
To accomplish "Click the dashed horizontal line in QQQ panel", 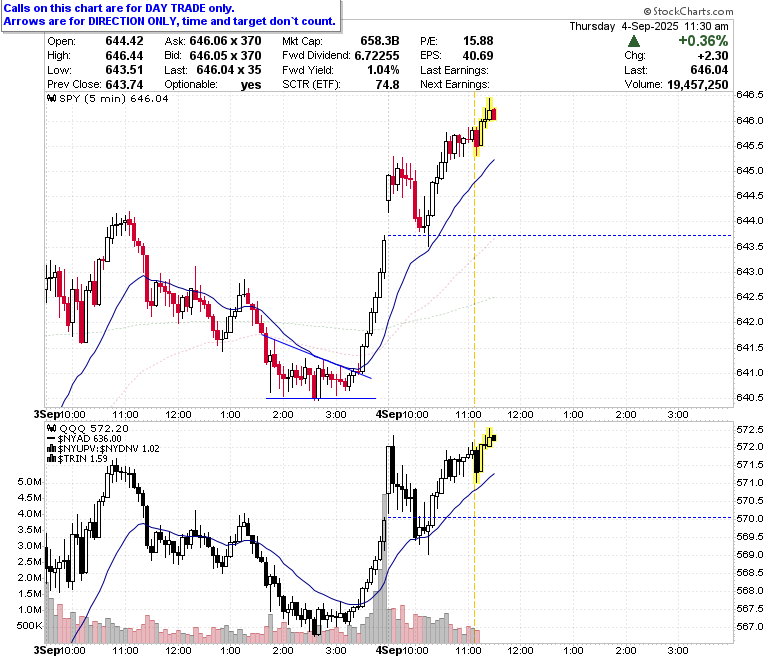I will point(559,518).
